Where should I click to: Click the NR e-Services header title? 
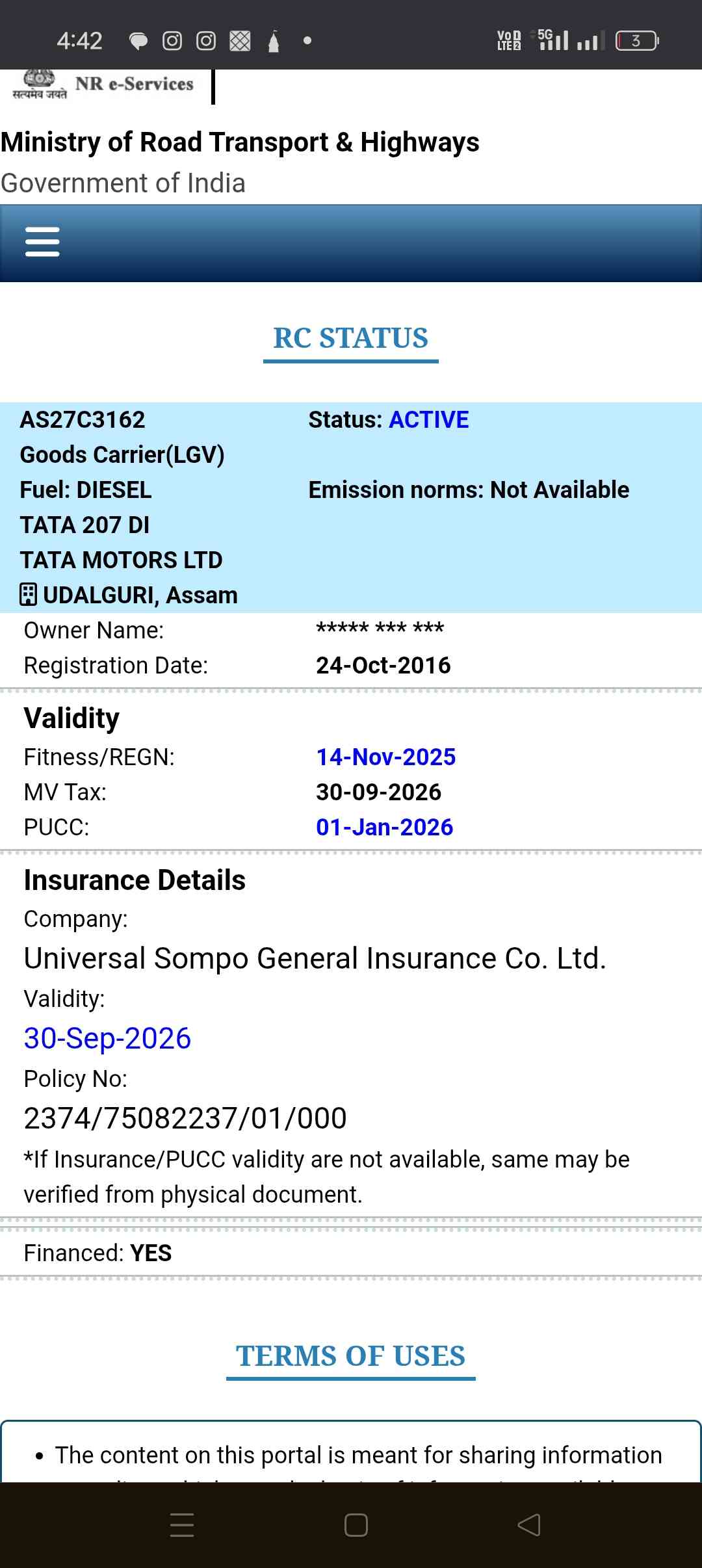pos(135,84)
